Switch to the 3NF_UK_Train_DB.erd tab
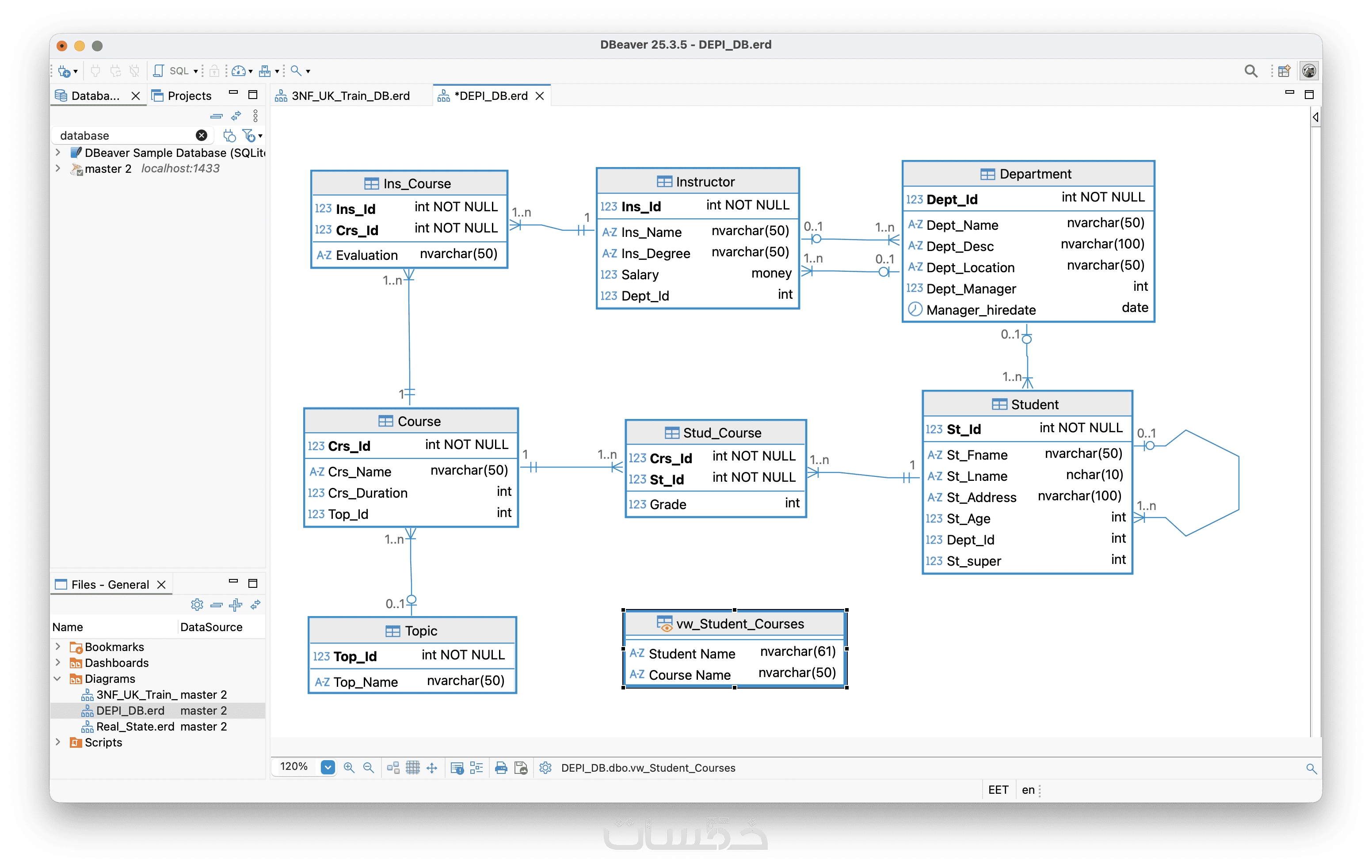Image resolution: width=1372 pixels, height=868 pixels. [x=350, y=96]
